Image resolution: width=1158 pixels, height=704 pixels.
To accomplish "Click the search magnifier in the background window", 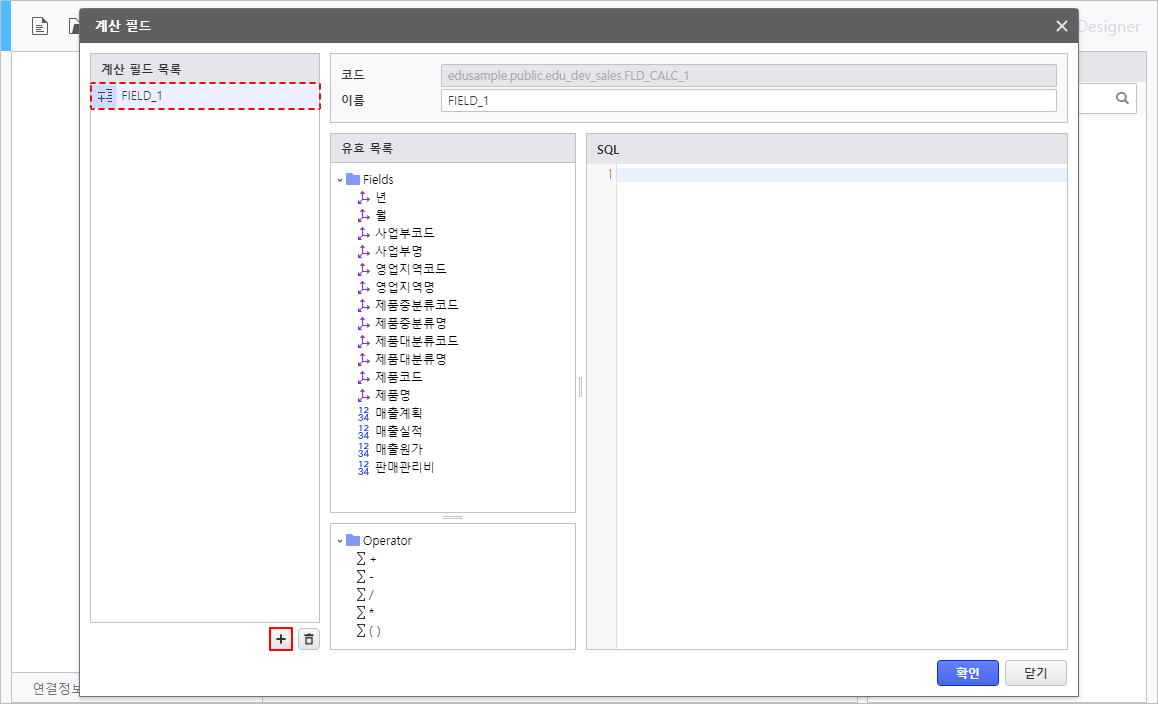I will pyautogui.click(x=1122, y=98).
